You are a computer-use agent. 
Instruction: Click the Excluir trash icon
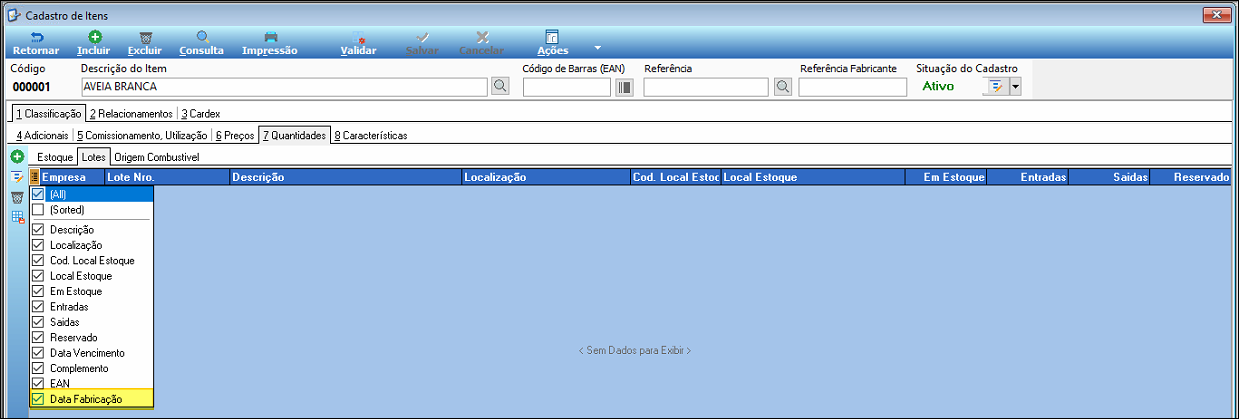pos(145,37)
